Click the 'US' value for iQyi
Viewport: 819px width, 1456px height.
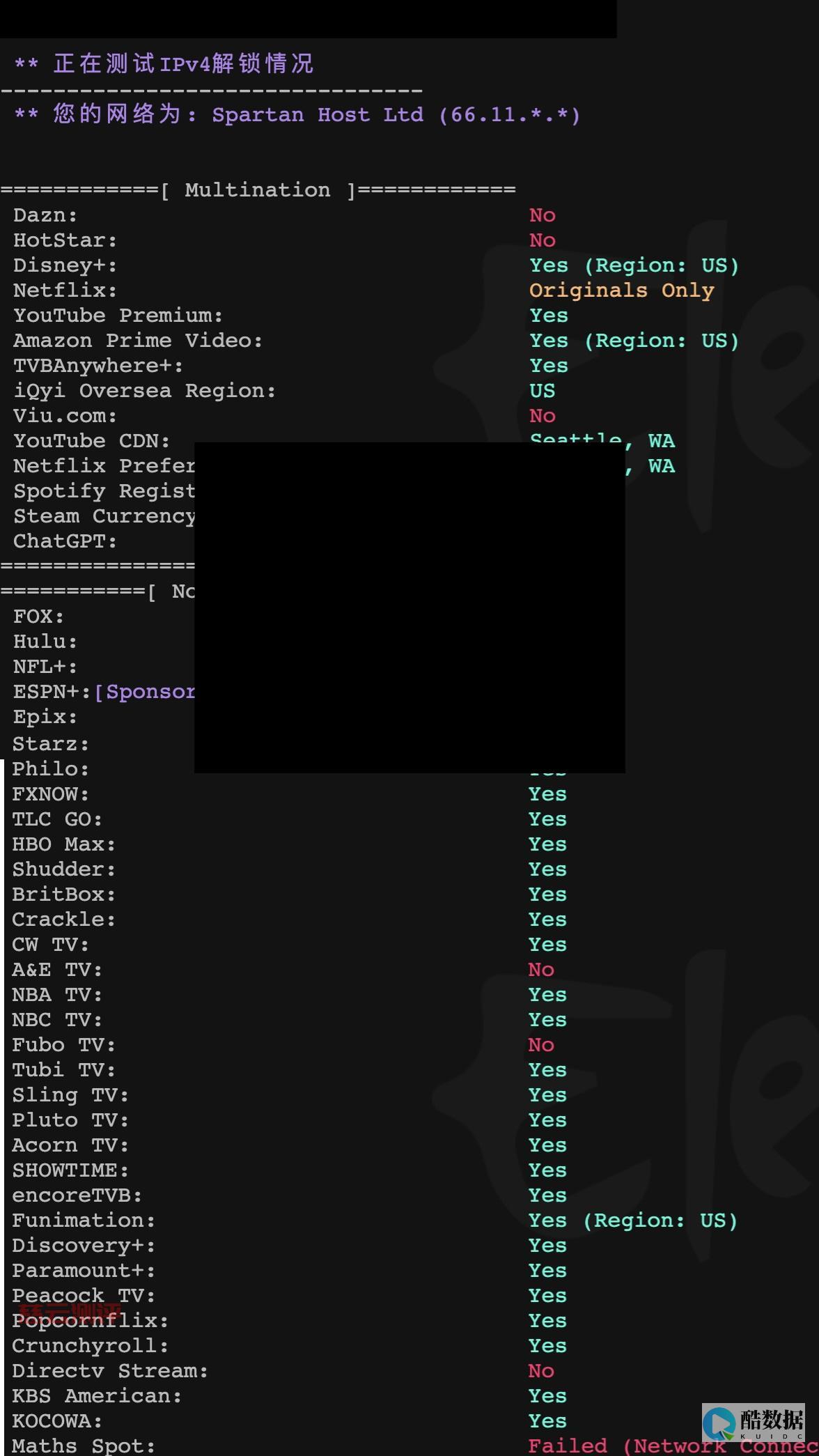click(x=542, y=391)
